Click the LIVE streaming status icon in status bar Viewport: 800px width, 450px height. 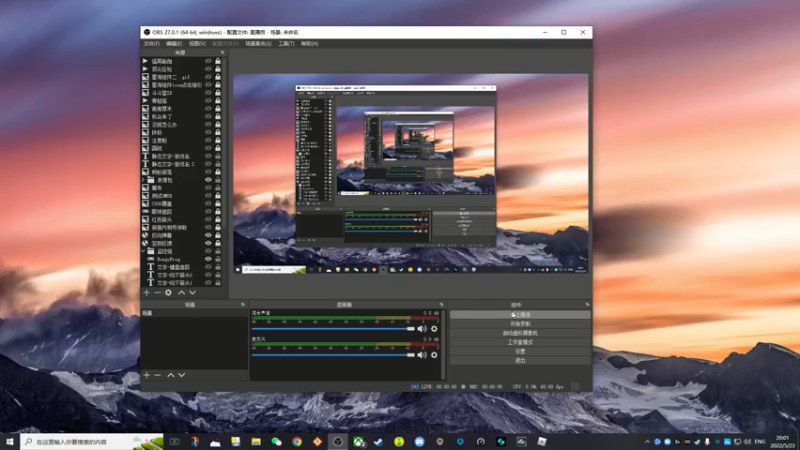click(x=415, y=387)
